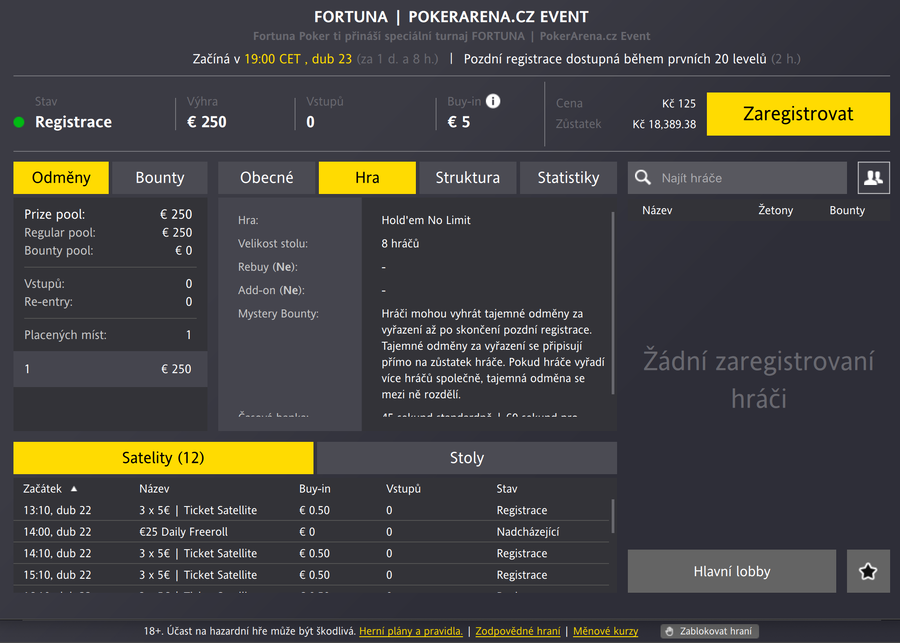The width and height of the screenshot is (900, 643).
Task: Click the satellites Buy-in column header
Action: 315,489
